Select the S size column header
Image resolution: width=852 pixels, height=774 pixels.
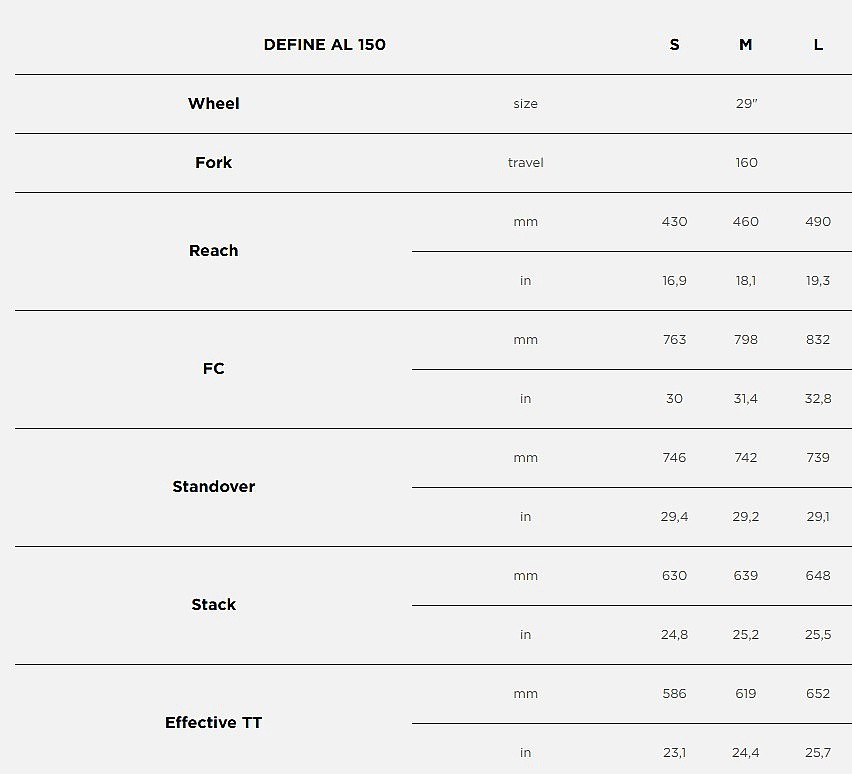(674, 44)
